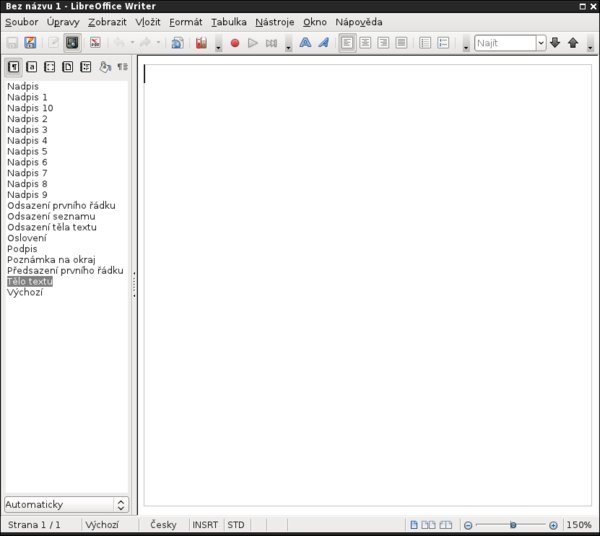Viewport: 600px width, 536px height.
Task: Expand toolbar overflow after the skip icon
Action: [289, 44]
